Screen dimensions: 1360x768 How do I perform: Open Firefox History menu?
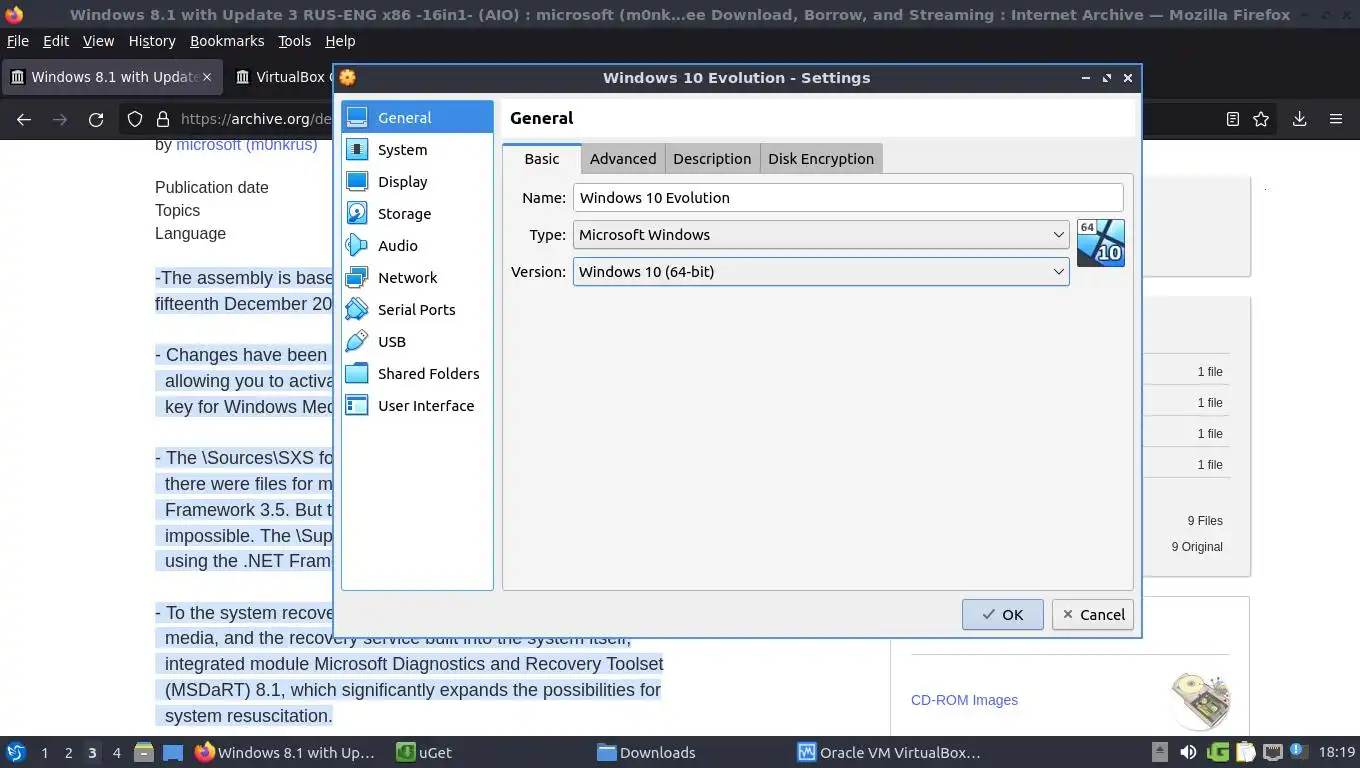152,41
